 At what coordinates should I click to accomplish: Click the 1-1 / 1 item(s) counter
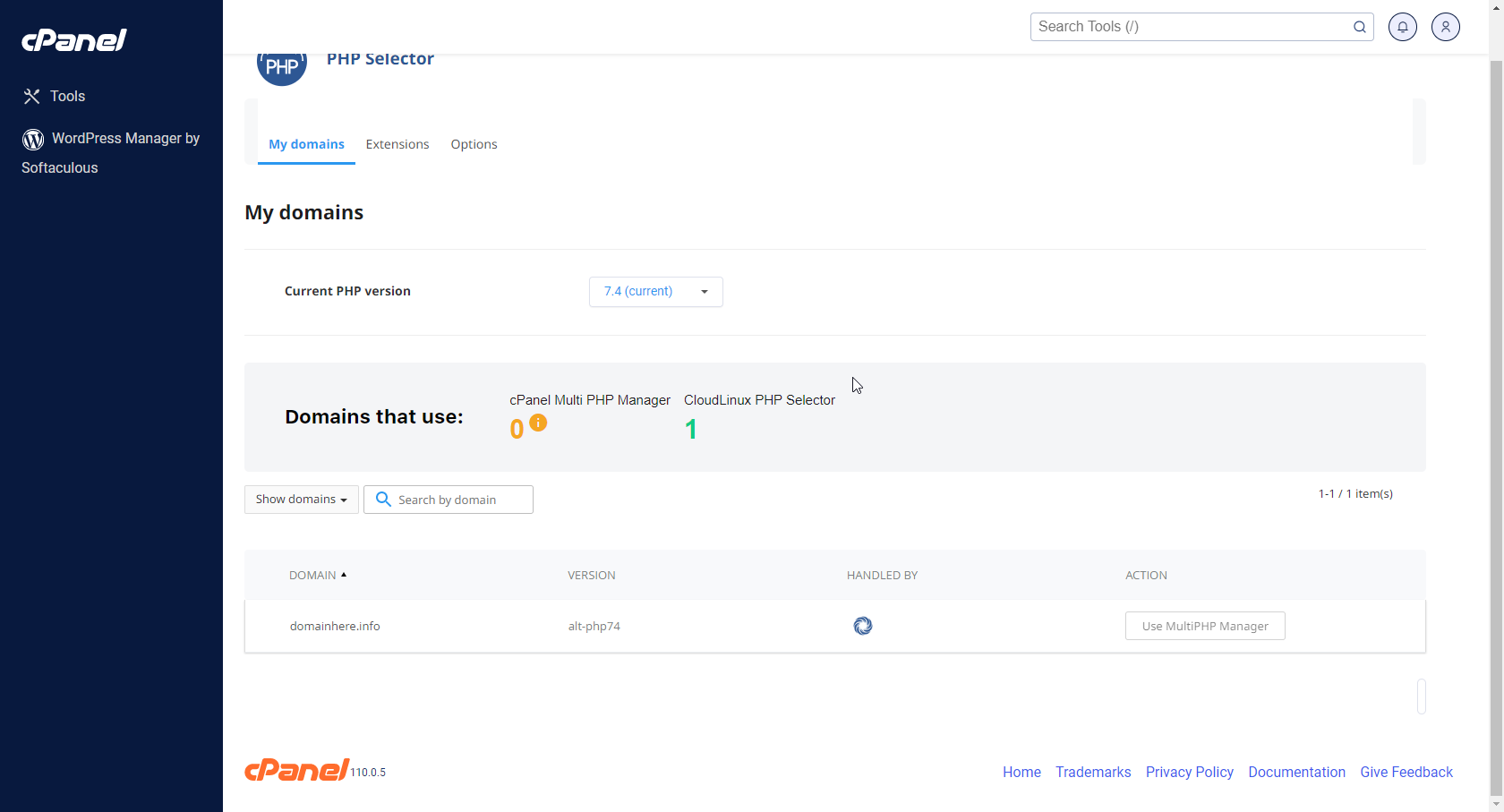(1355, 493)
